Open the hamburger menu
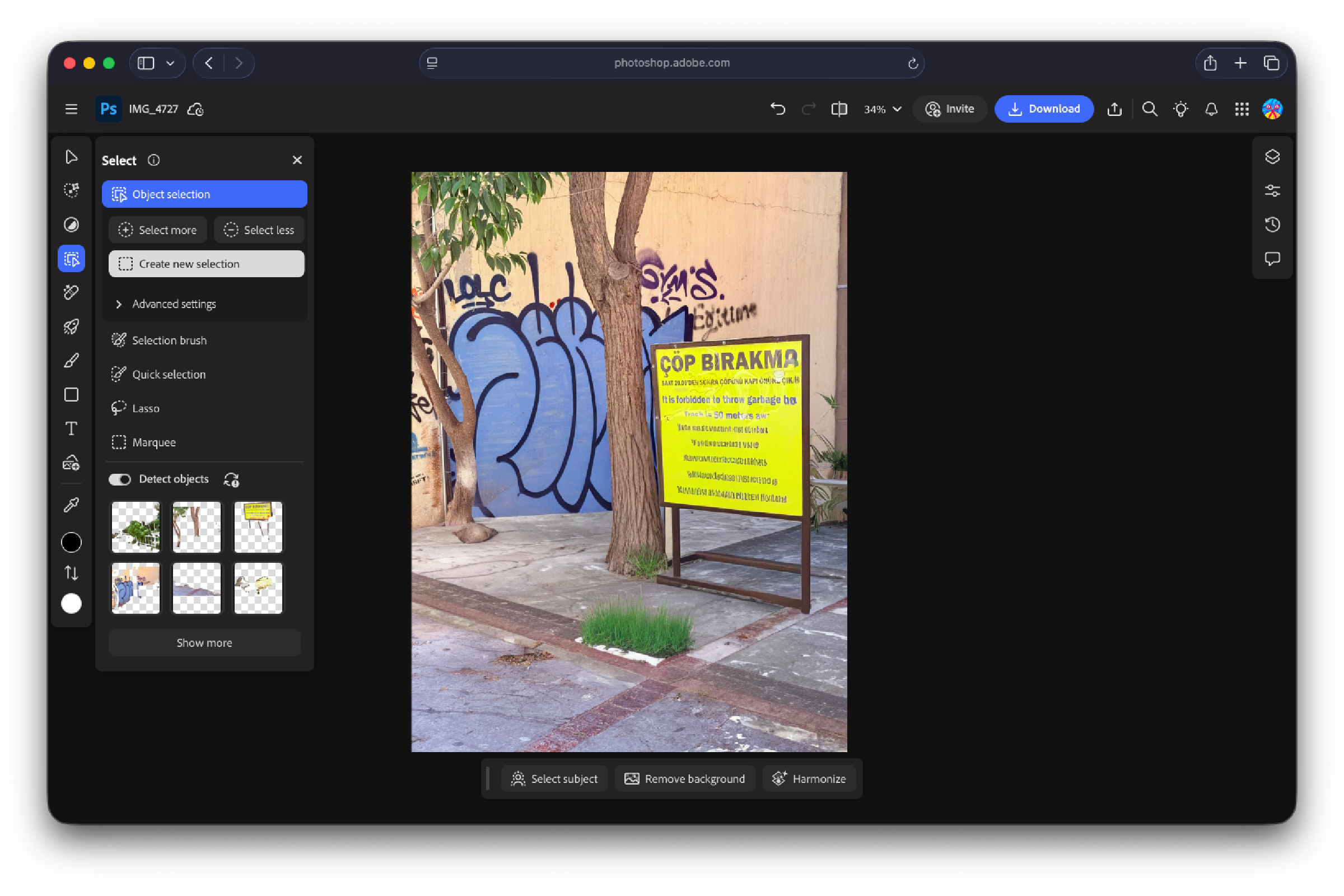The width and height of the screenshot is (1344, 896). 71,109
